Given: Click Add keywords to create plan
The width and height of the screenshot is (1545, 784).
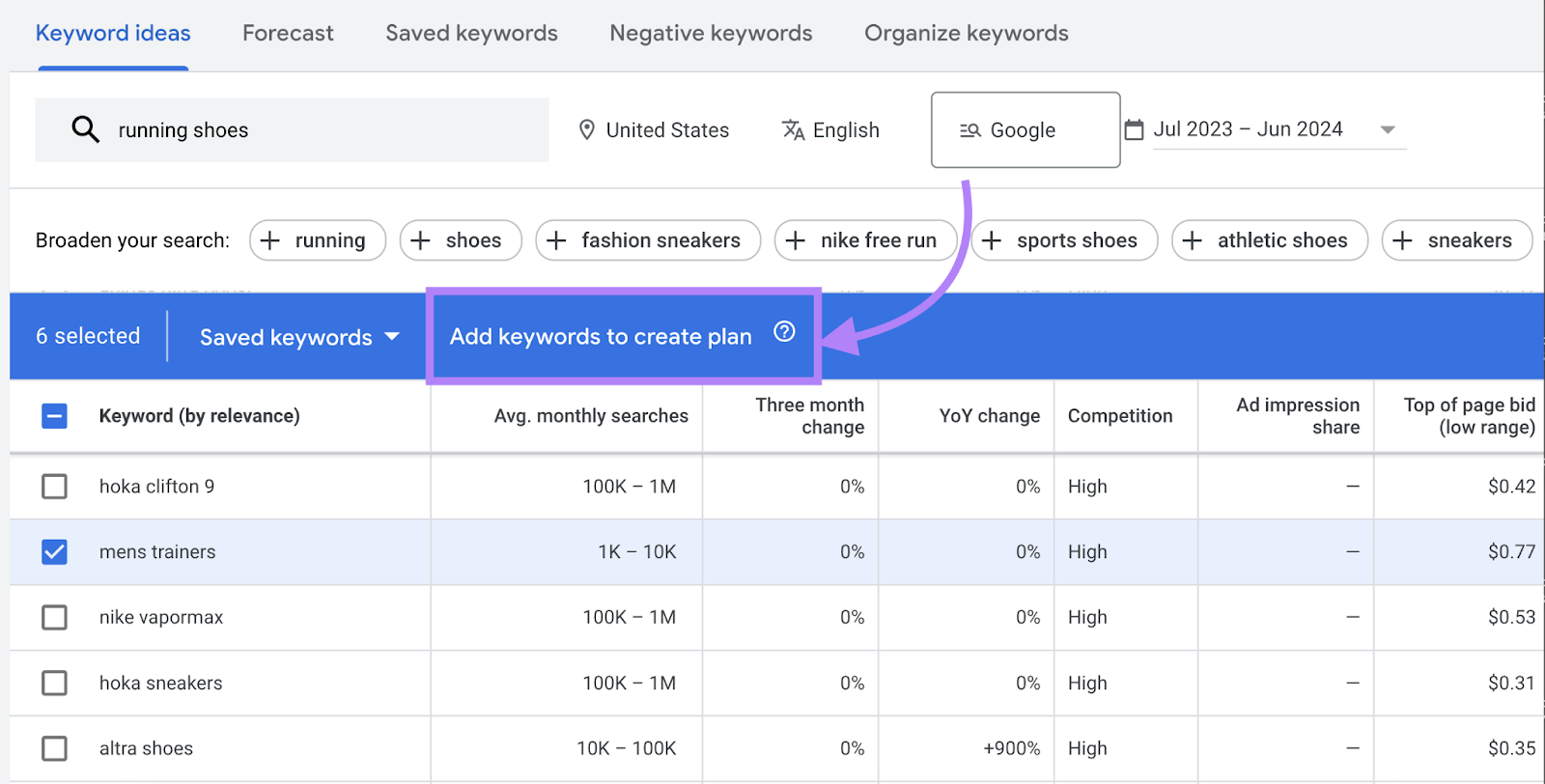Looking at the screenshot, I should coord(601,336).
